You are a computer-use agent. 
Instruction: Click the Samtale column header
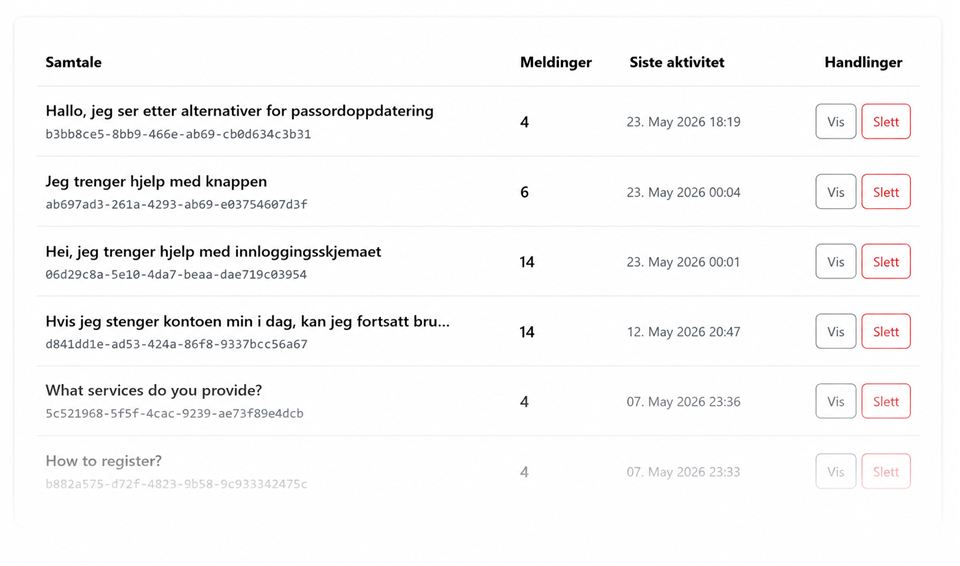[x=73, y=62]
